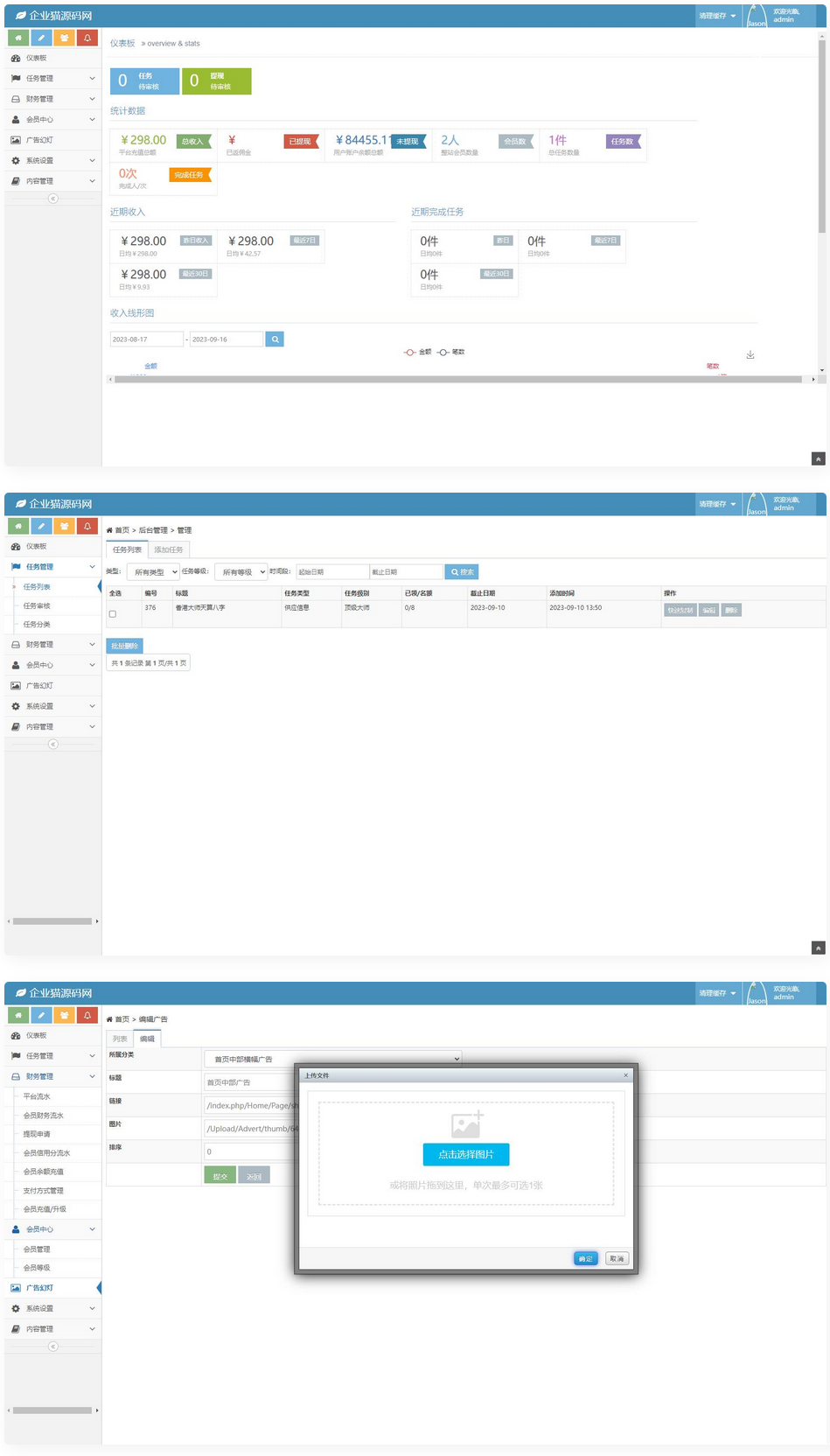Click the scroll-to-top arrow in the dashboard screenshot

click(x=818, y=458)
